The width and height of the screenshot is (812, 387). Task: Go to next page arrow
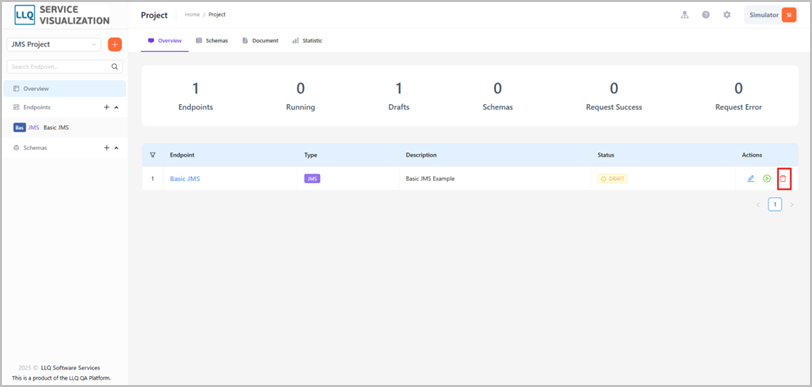(x=791, y=205)
